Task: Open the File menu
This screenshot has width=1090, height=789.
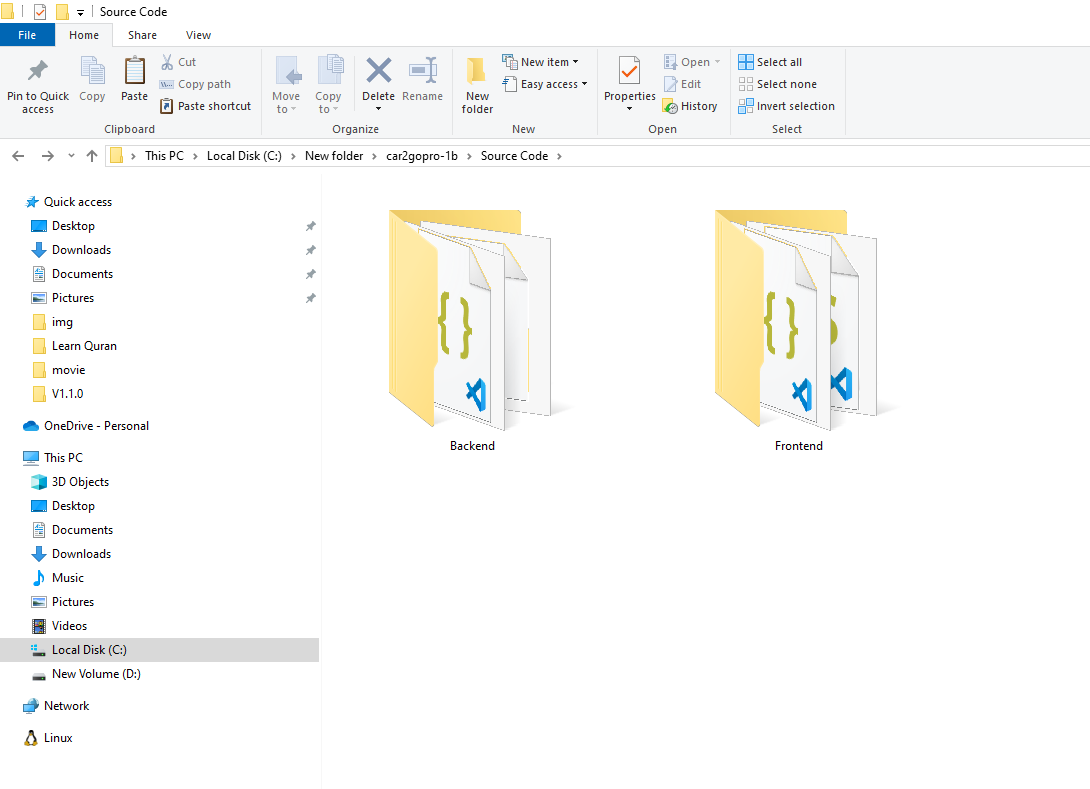Action: click(27, 35)
